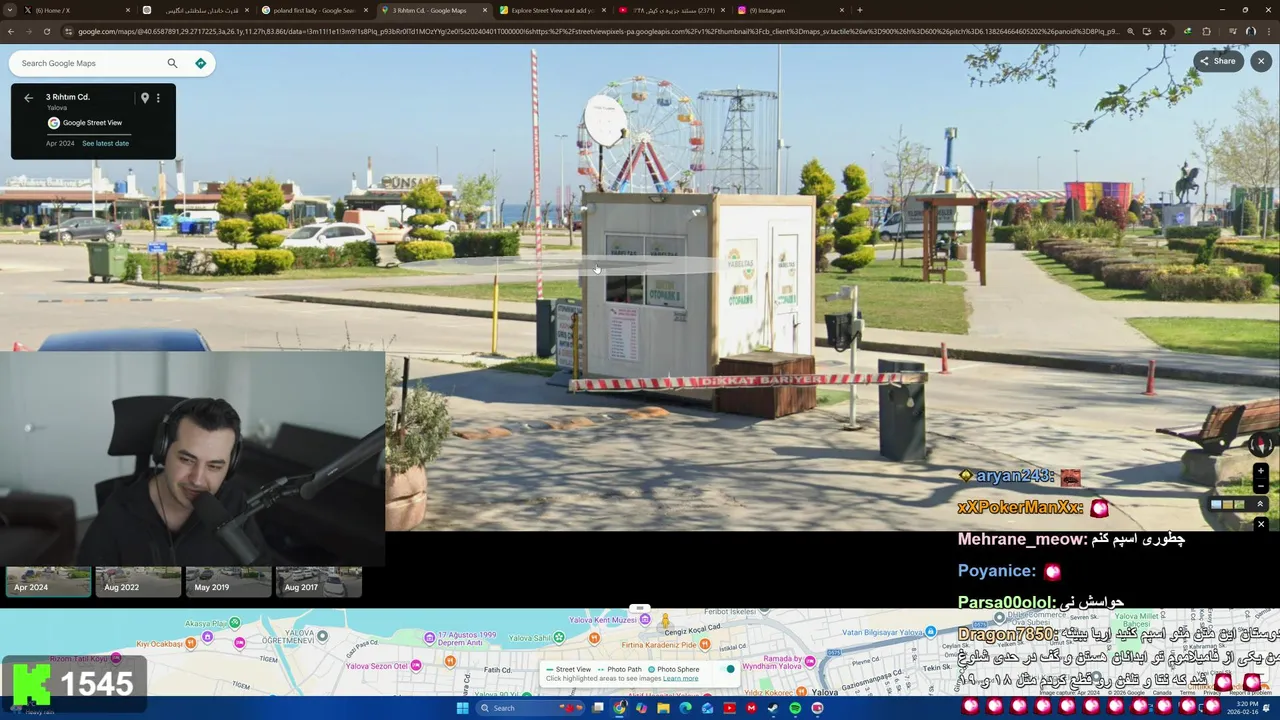Select the Apr 2024 imagery thumbnail
The image size is (1280, 720).
point(47,582)
